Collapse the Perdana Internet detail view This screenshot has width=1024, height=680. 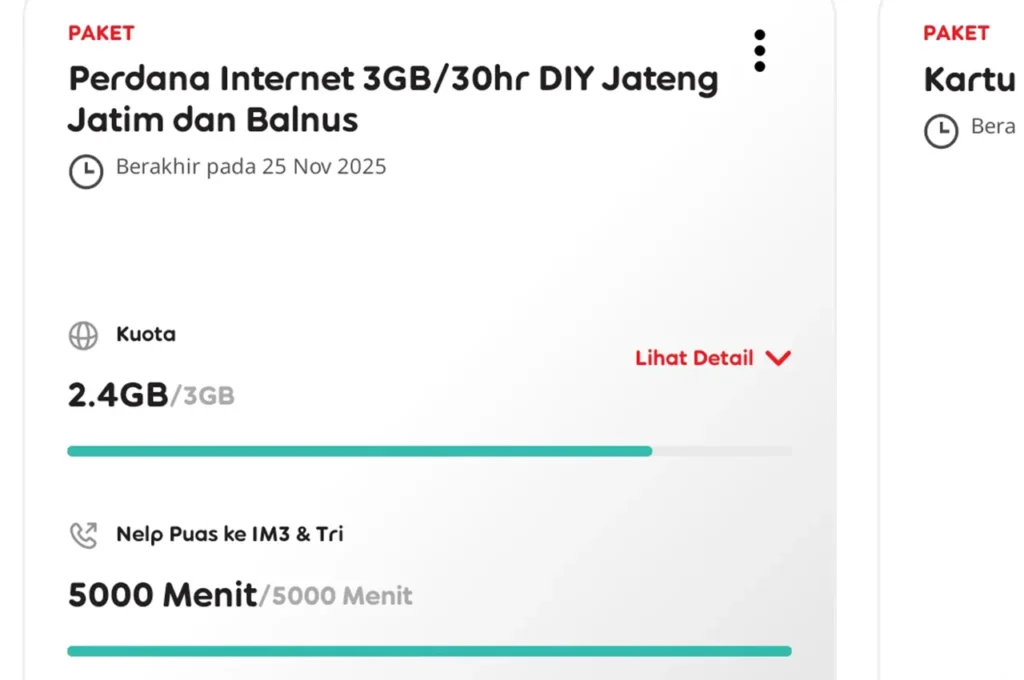pyautogui.click(x=713, y=358)
